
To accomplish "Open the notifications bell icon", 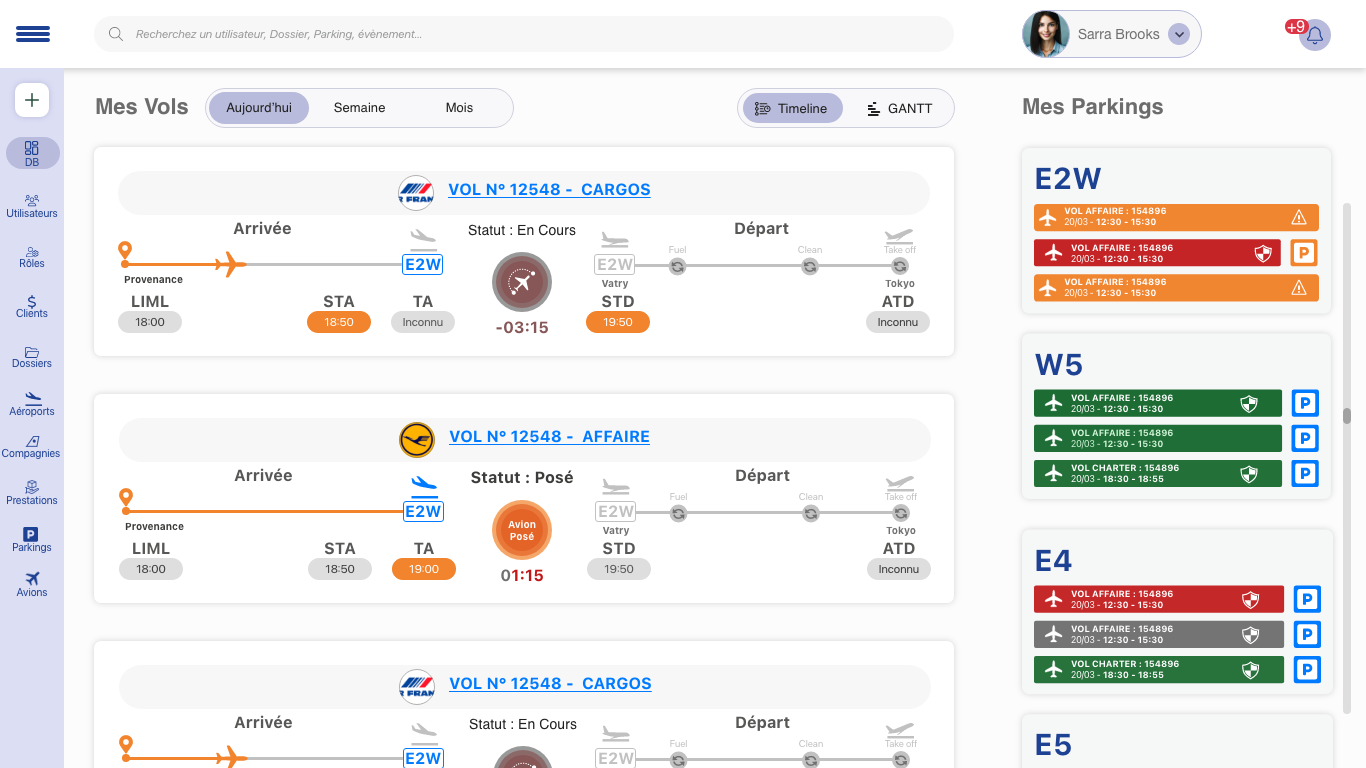I will pyautogui.click(x=1315, y=36).
